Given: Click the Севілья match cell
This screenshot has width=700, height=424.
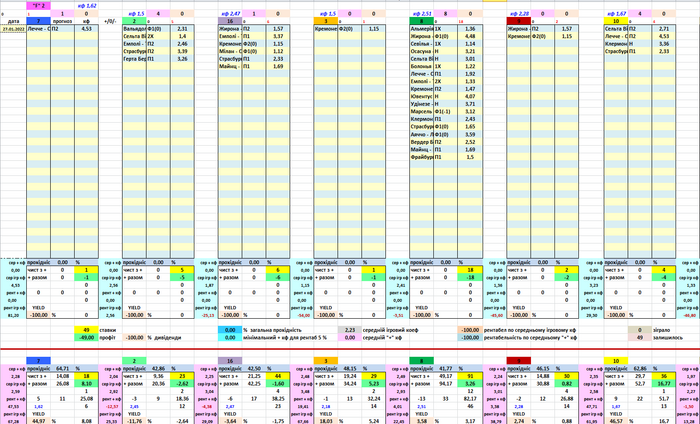Looking at the screenshot, I should pyautogui.click(x=421, y=44).
